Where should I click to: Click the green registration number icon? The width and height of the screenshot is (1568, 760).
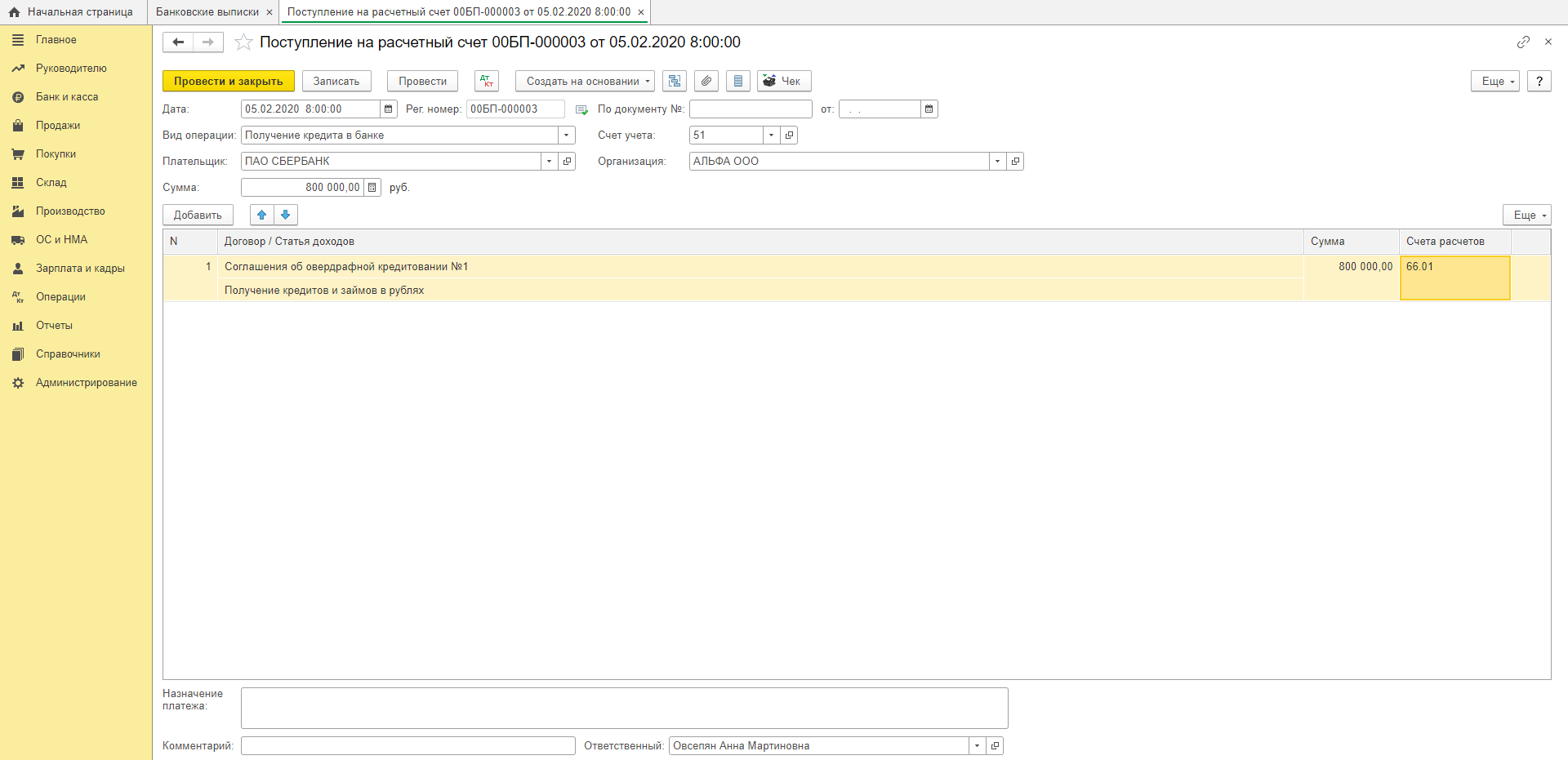click(581, 109)
